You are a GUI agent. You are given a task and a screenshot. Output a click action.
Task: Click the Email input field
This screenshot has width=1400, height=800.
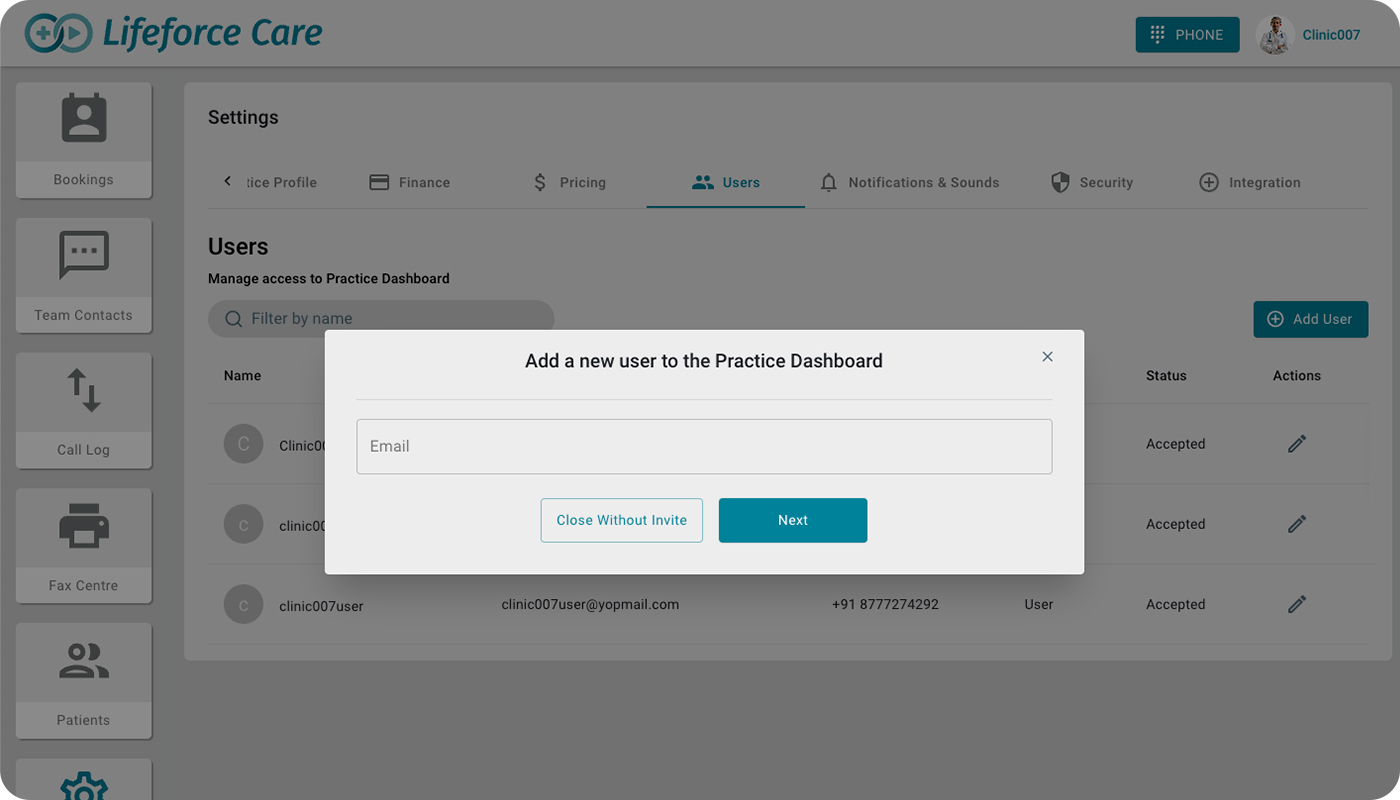pyautogui.click(x=704, y=446)
